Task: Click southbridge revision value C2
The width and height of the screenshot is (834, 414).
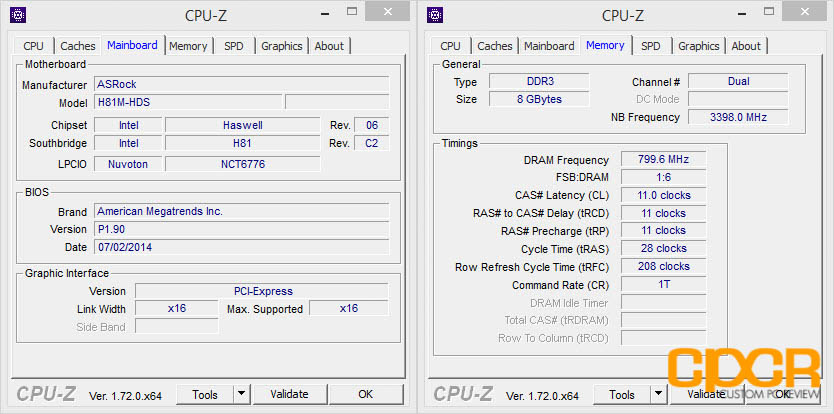Action: click(x=372, y=143)
